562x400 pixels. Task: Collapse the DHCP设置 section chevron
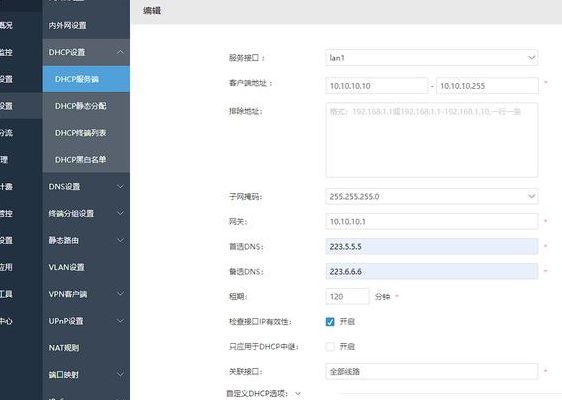pos(120,52)
